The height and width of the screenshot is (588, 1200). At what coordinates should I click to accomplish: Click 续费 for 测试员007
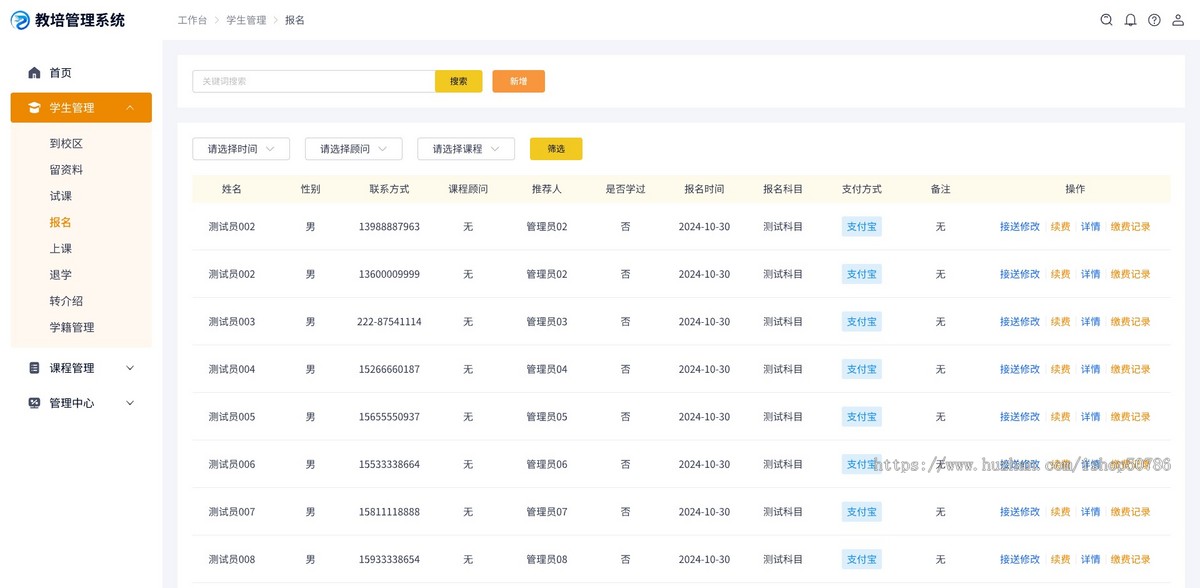point(1060,512)
